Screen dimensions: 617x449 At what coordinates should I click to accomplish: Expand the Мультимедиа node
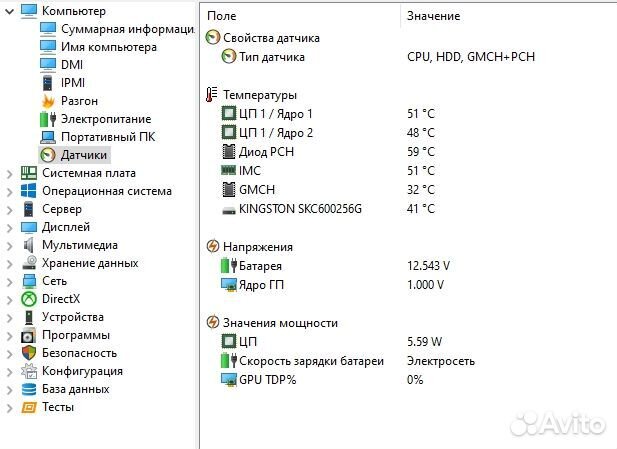point(9,246)
